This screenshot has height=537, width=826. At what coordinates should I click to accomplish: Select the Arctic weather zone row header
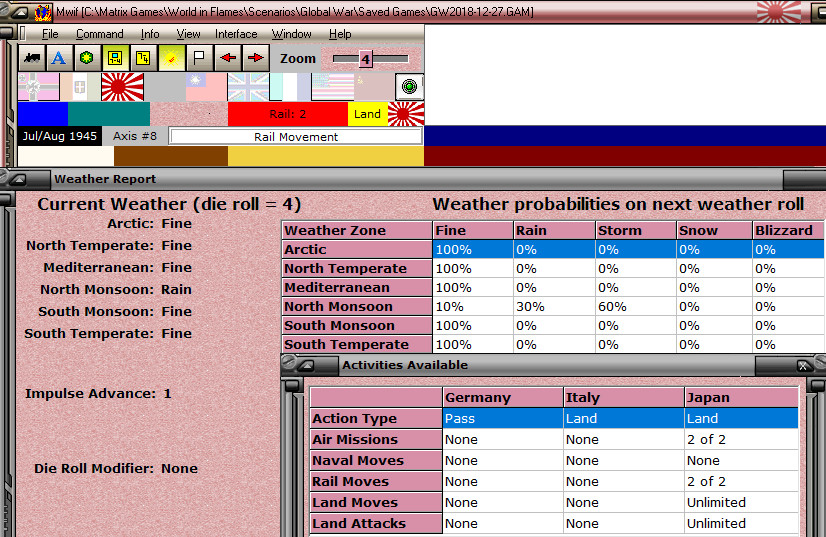[x=357, y=249]
